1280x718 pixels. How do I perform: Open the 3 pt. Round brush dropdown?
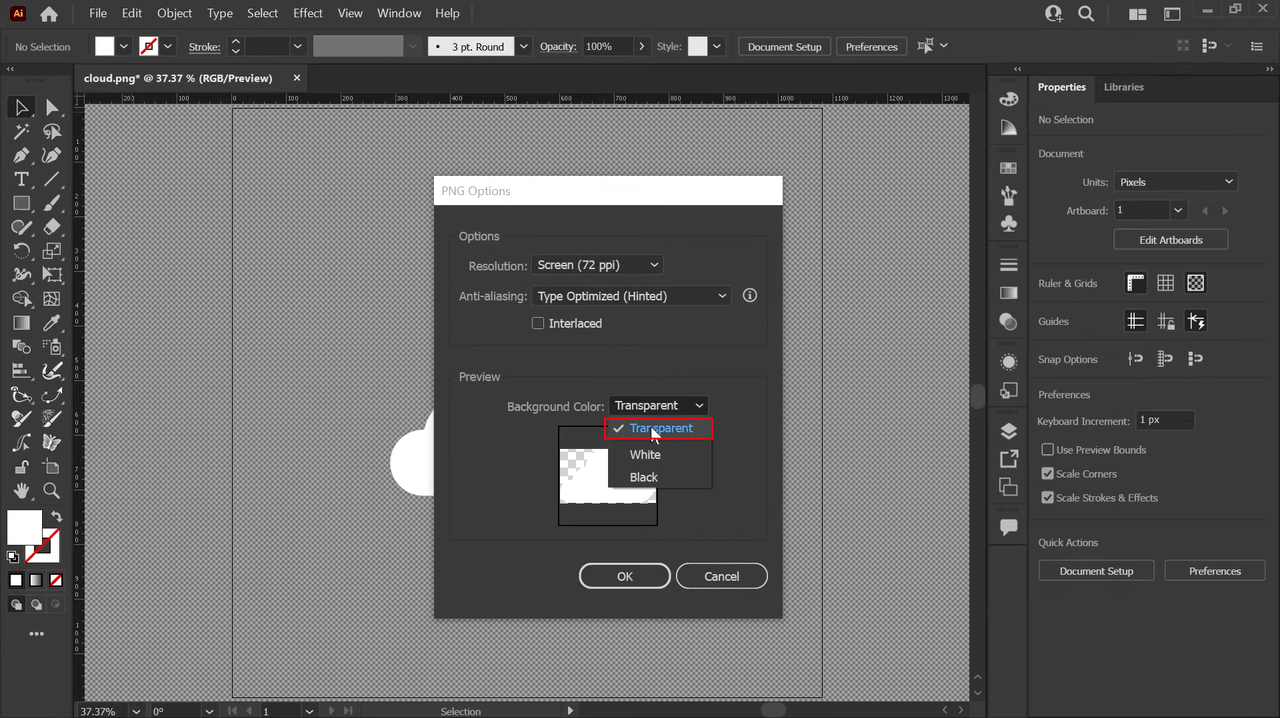coord(524,47)
